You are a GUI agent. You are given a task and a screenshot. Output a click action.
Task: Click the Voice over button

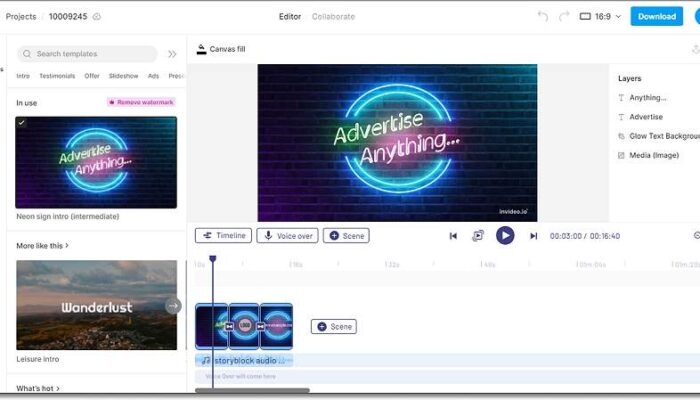pyautogui.click(x=288, y=236)
